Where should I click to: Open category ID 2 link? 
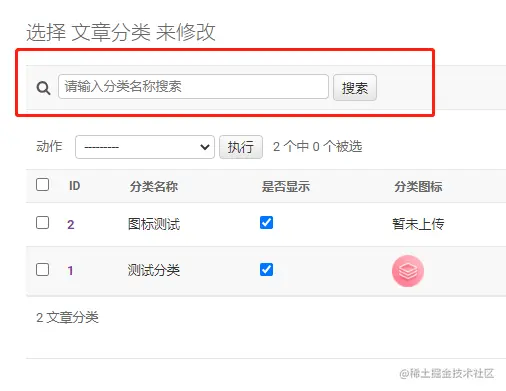[x=71, y=224]
